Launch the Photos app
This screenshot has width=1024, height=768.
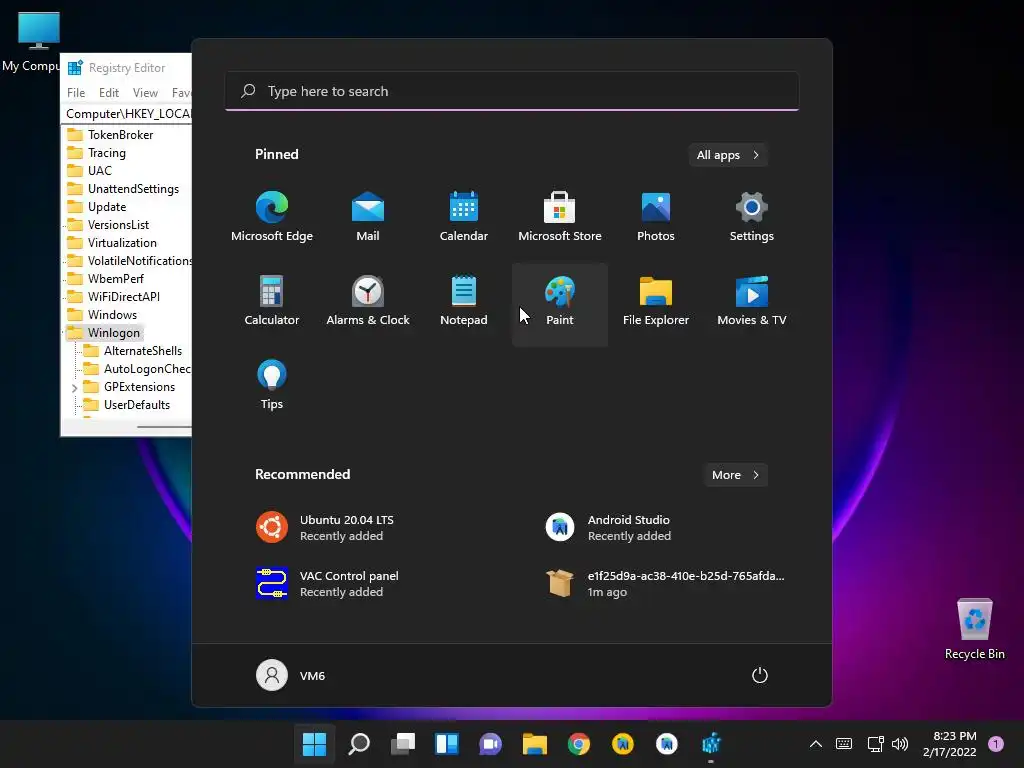[x=656, y=219]
